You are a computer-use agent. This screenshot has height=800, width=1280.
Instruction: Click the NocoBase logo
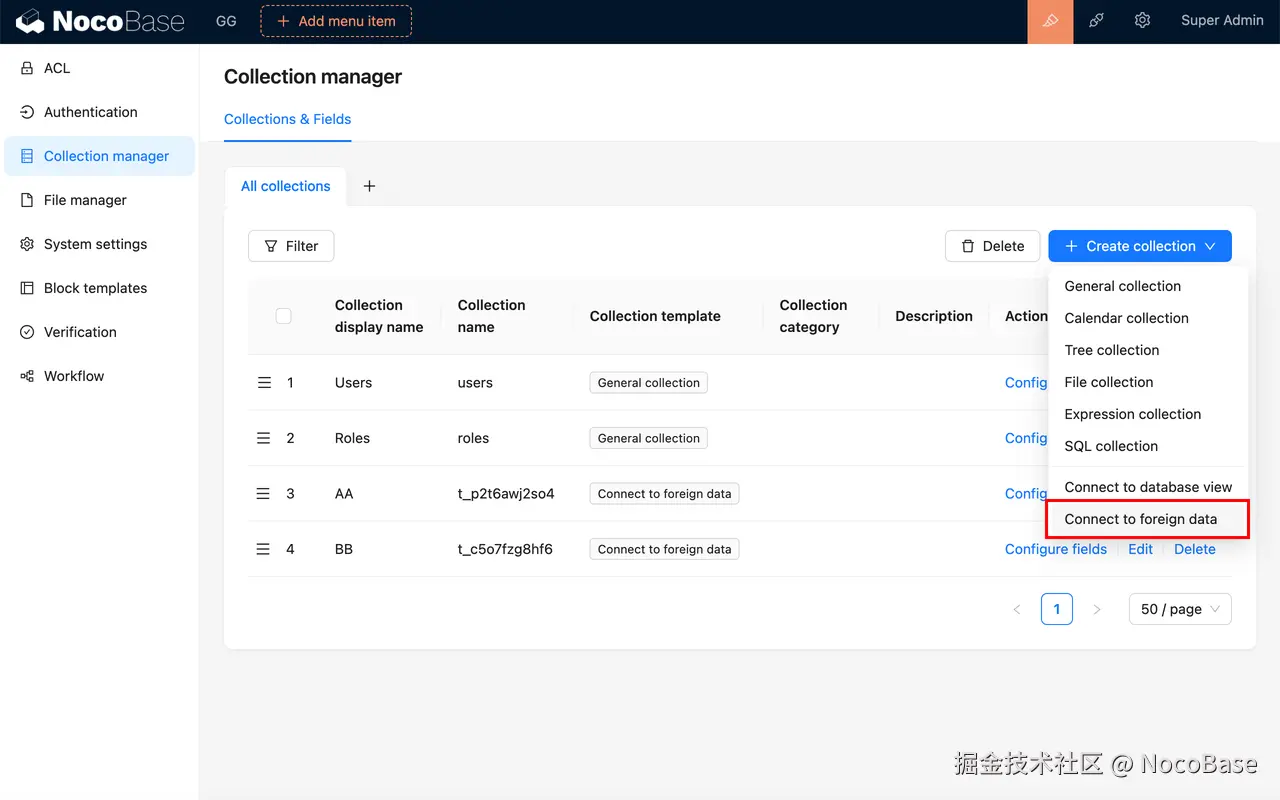100,21
